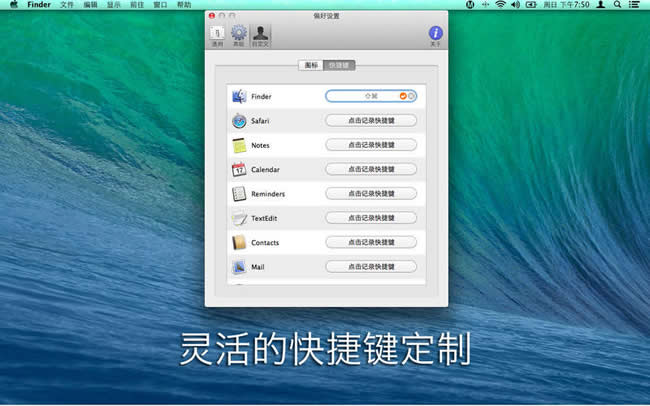
Task: Click the orange revert button in Finder recorder
Action: pos(403,96)
